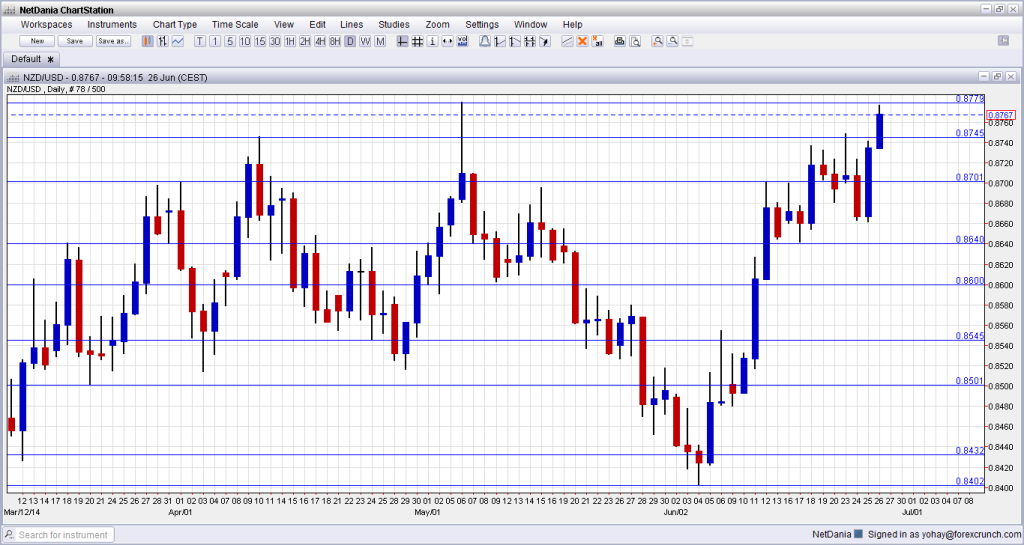
Task: Switch to 10 minute time scale
Action: [245, 41]
